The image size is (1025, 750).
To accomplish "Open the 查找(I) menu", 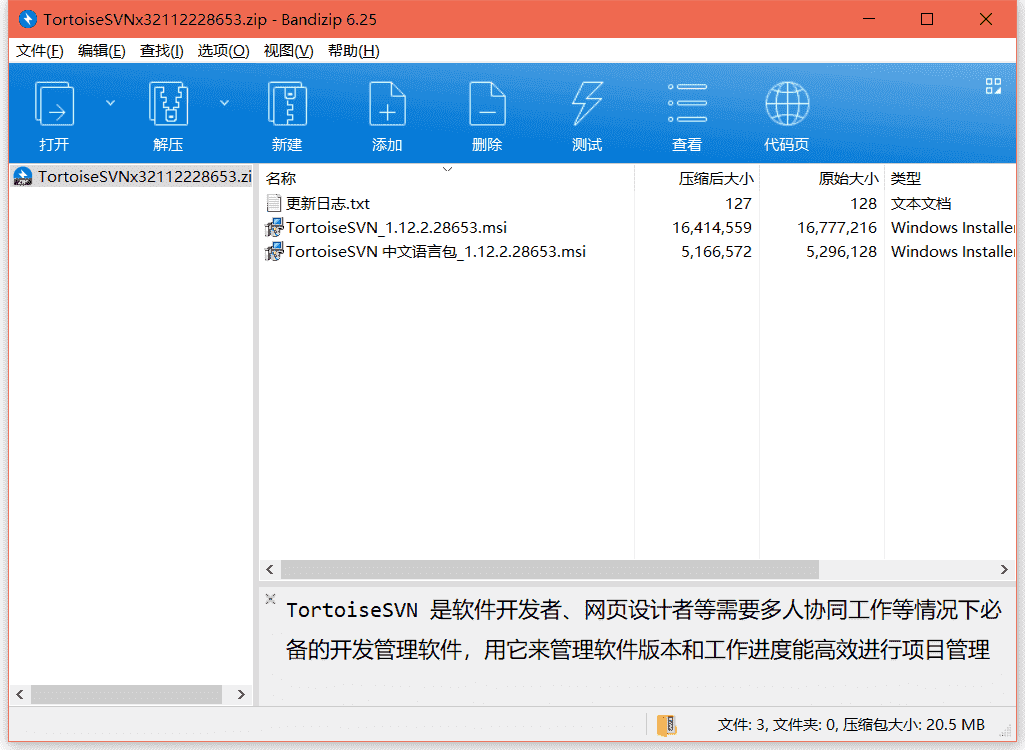I will (x=161, y=51).
